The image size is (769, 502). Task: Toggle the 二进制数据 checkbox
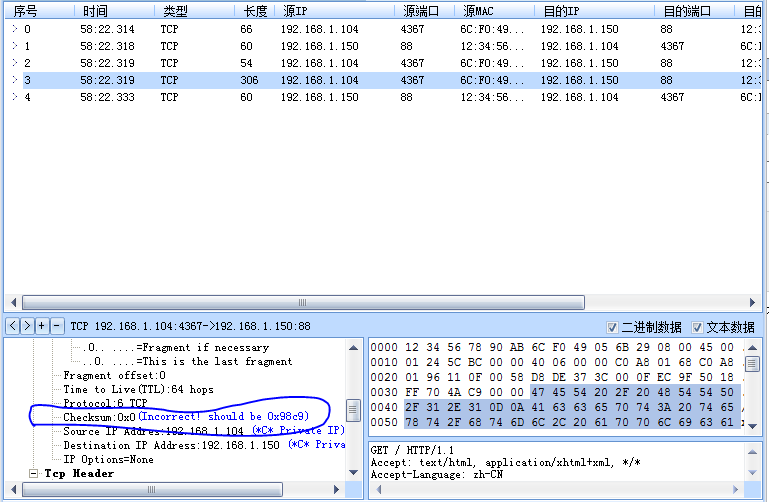[612, 327]
